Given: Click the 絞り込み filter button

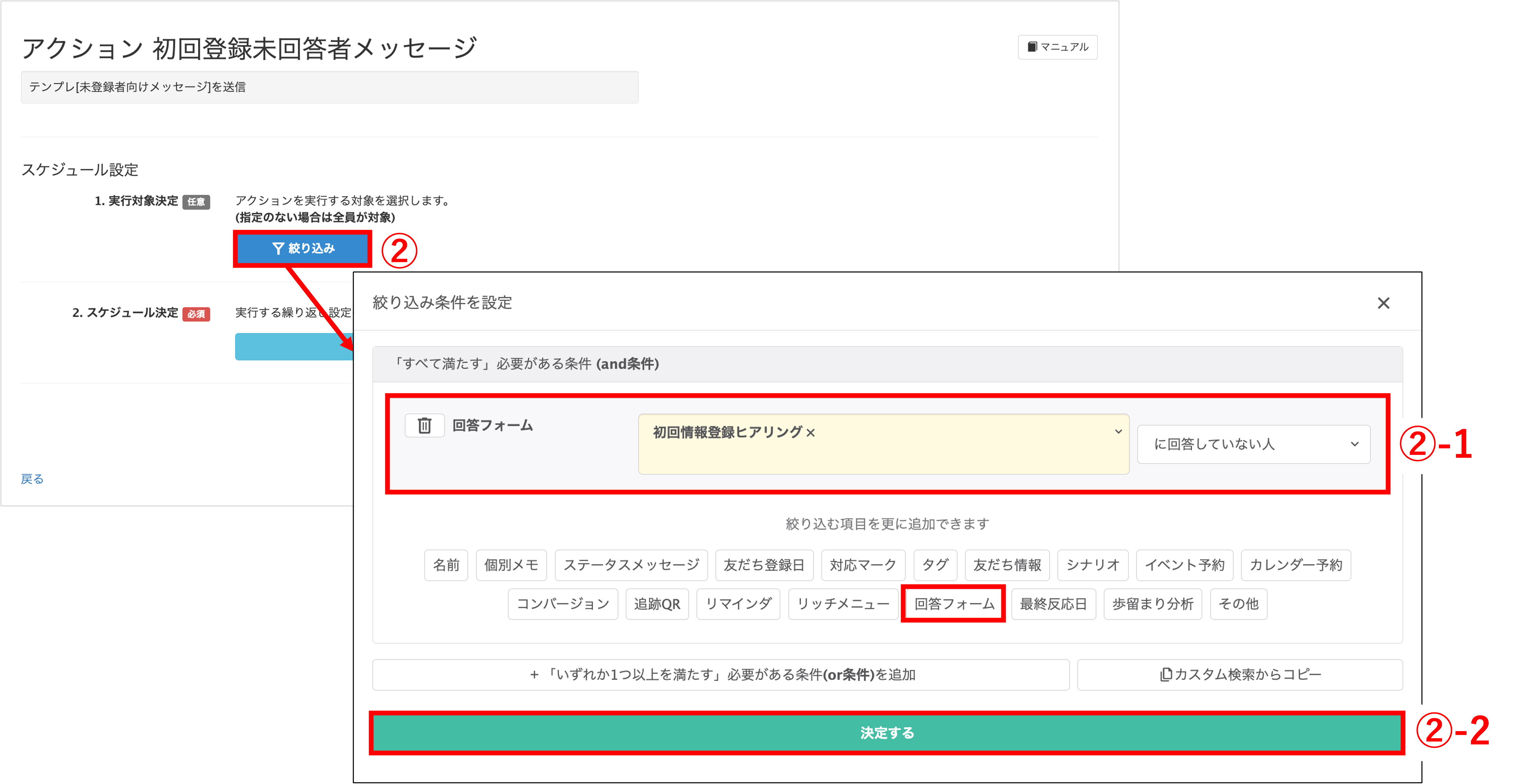Looking at the screenshot, I should (x=303, y=249).
